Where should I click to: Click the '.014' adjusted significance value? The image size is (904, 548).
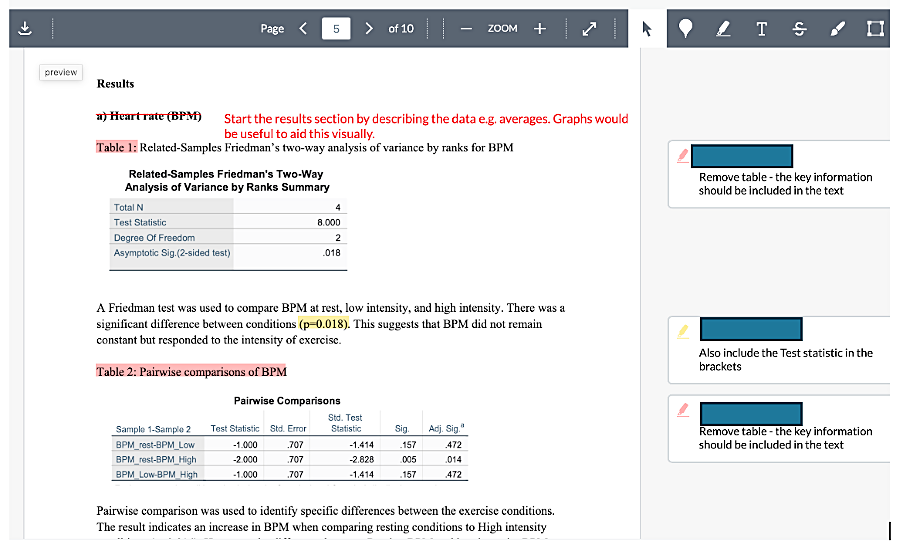tap(453, 460)
